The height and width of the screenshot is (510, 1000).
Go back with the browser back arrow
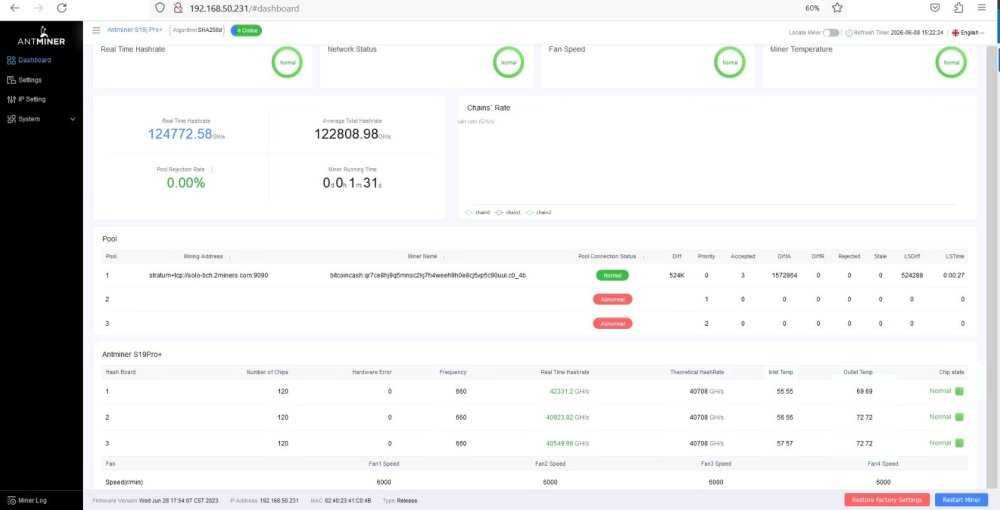(15, 8)
